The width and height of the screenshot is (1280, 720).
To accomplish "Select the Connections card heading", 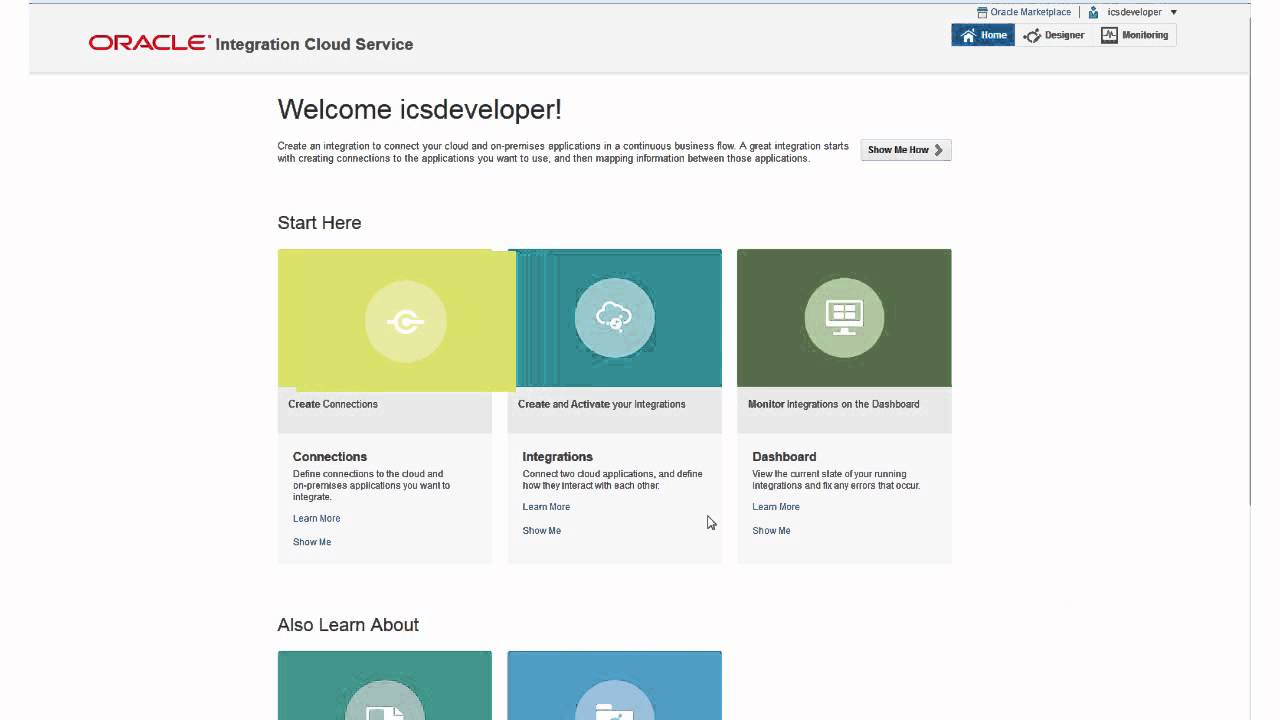I will pos(330,456).
